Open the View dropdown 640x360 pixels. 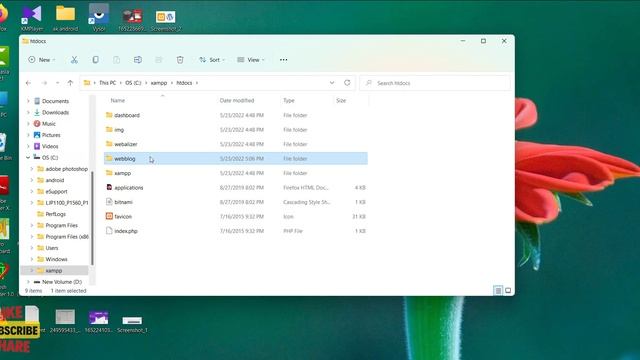(251, 60)
